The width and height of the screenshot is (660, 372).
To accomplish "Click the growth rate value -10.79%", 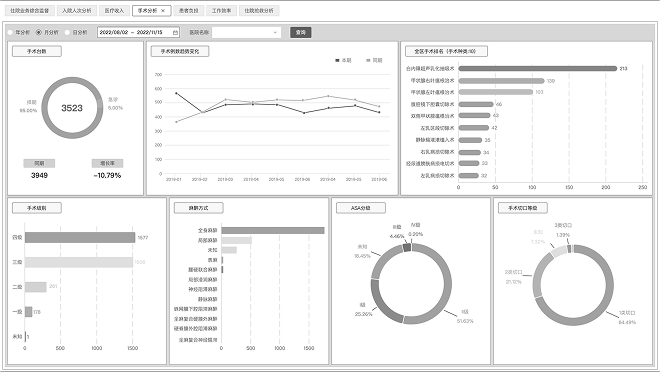I will click(x=107, y=175).
